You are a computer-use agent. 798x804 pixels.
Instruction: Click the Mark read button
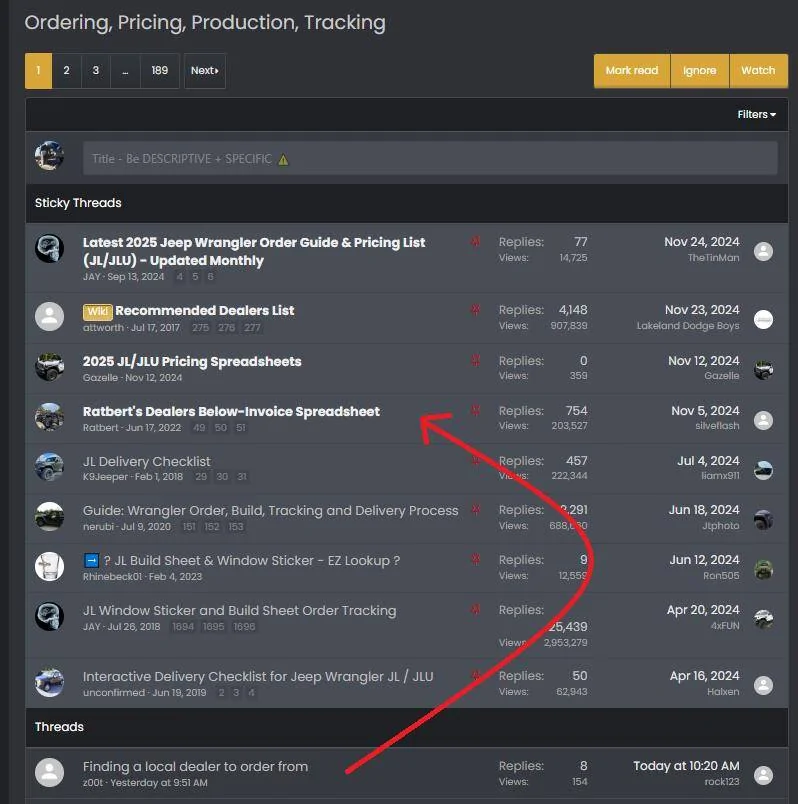tap(632, 71)
